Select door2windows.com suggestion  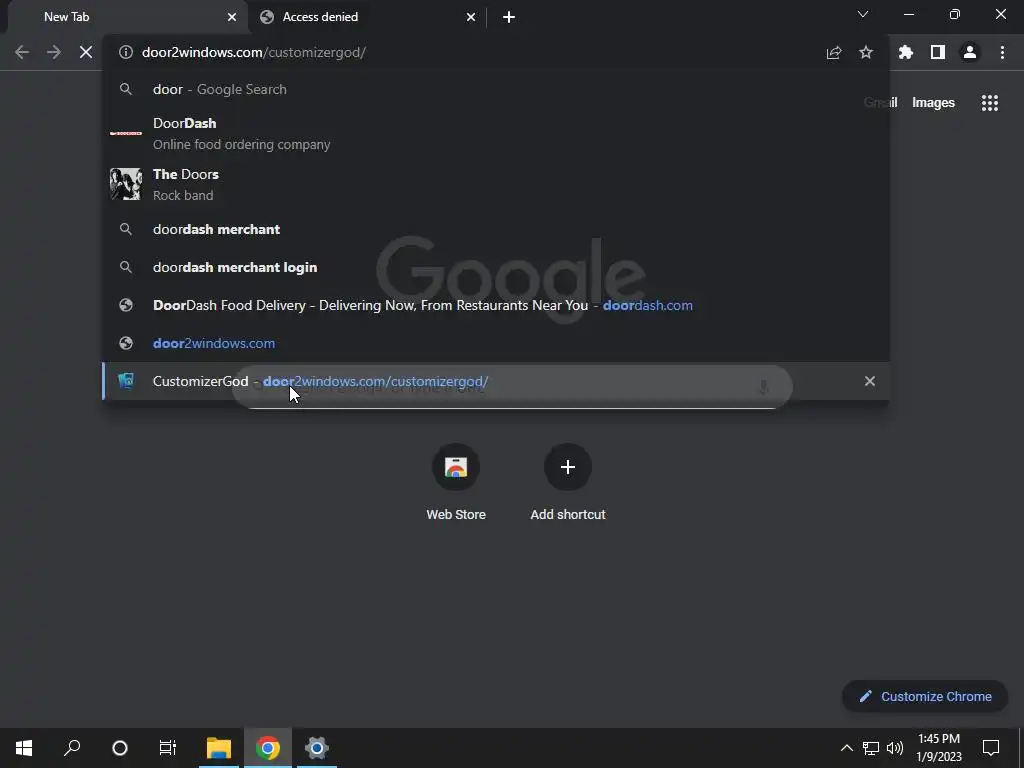[x=496, y=343]
